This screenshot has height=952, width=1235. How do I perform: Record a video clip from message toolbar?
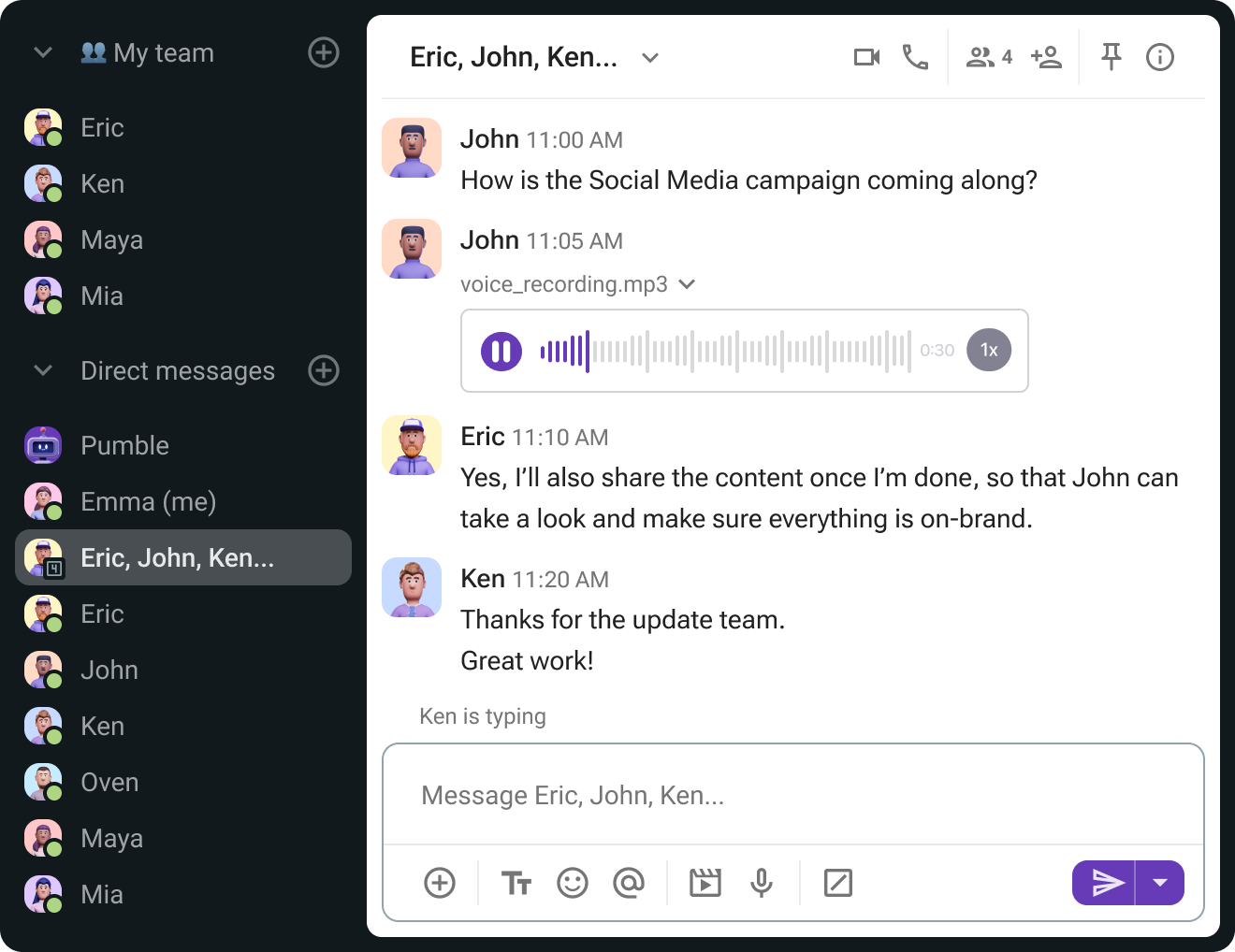(x=705, y=883)
